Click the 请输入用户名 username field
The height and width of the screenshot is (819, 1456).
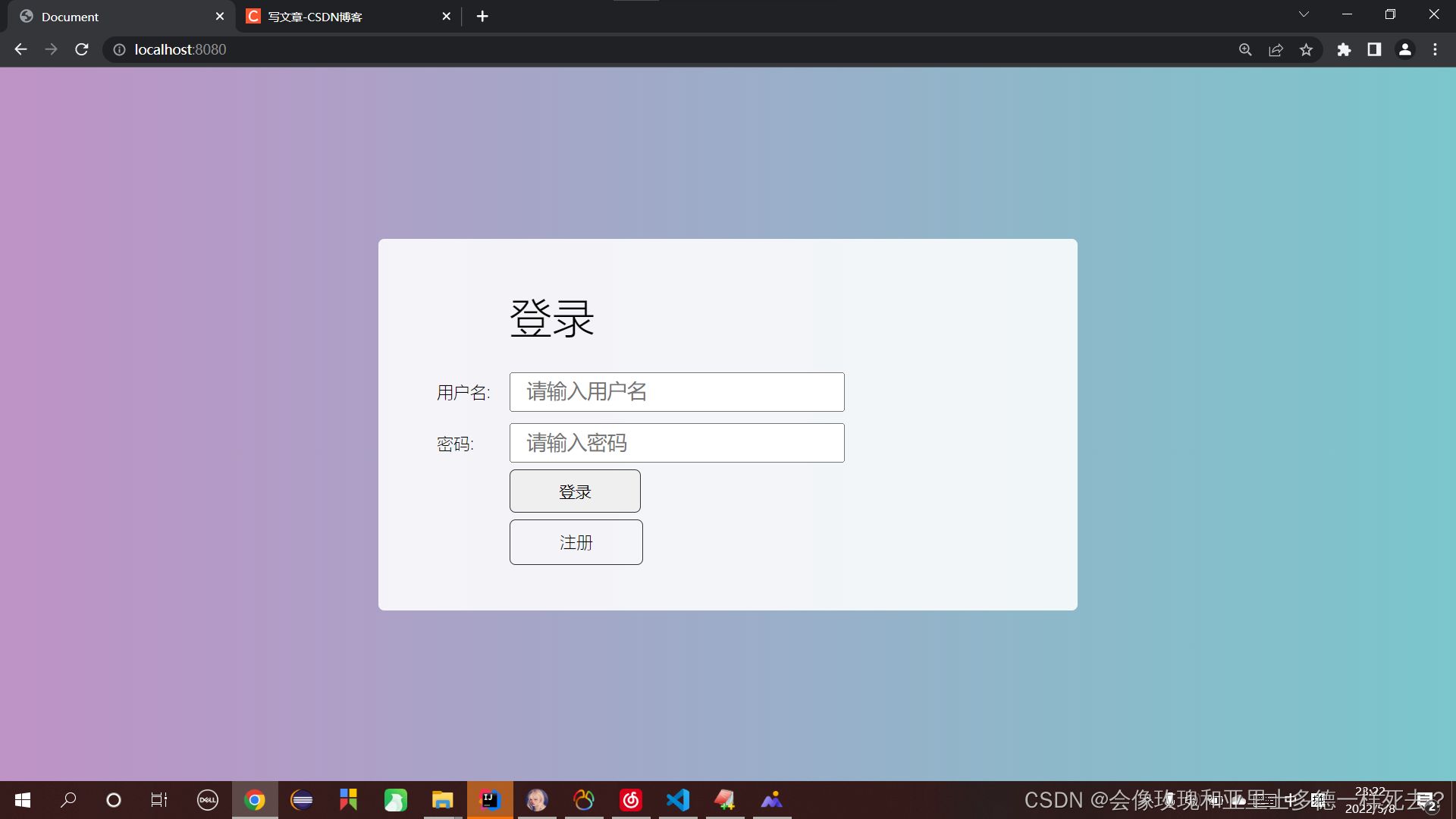(x=677, y=392)
